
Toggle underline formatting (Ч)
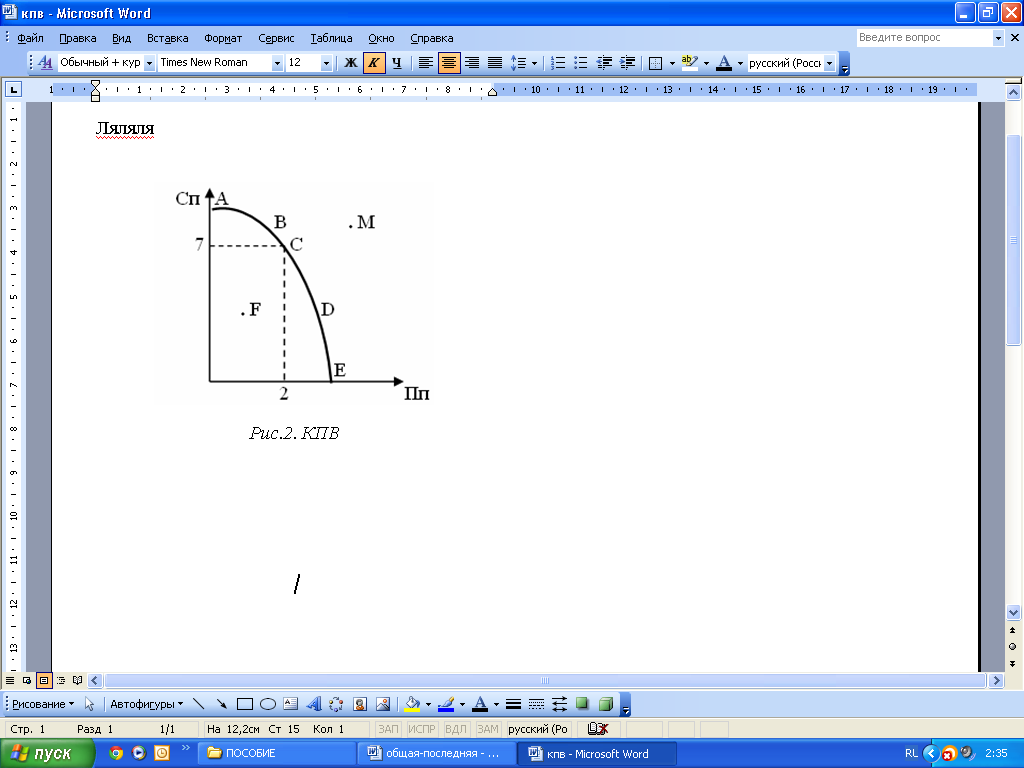(396, 63)
